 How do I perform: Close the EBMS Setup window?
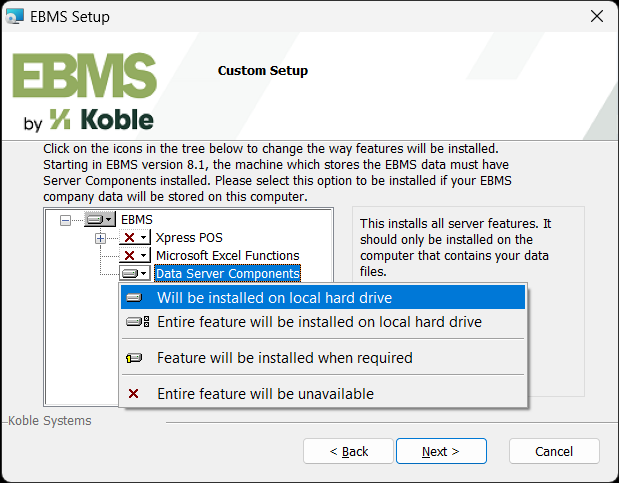[x=597, y=17]
